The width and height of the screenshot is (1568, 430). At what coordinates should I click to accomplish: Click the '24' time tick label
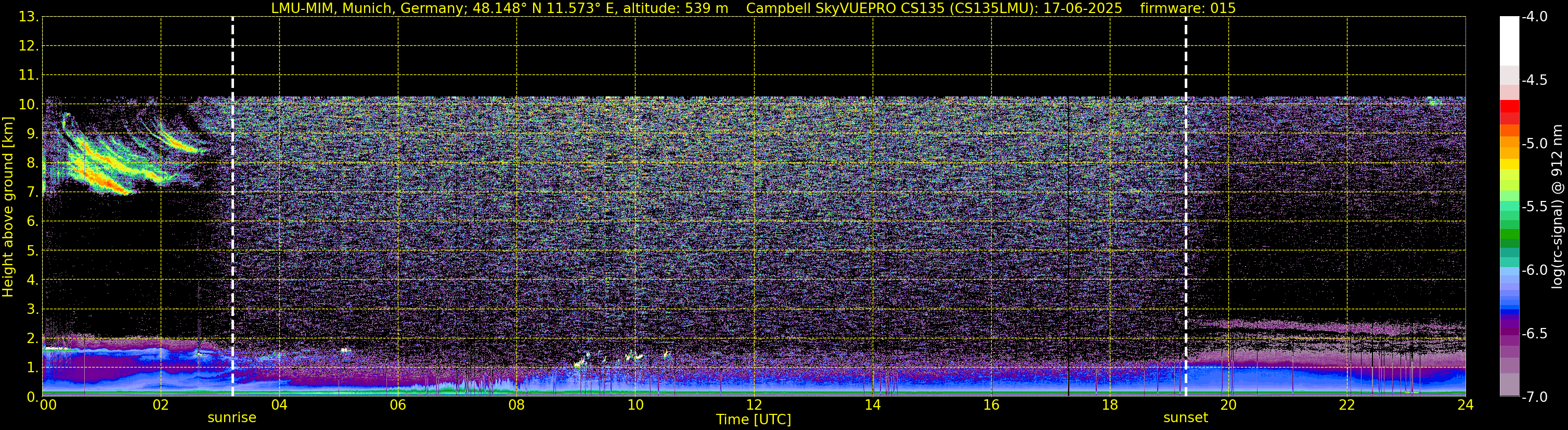[1465, 405]
